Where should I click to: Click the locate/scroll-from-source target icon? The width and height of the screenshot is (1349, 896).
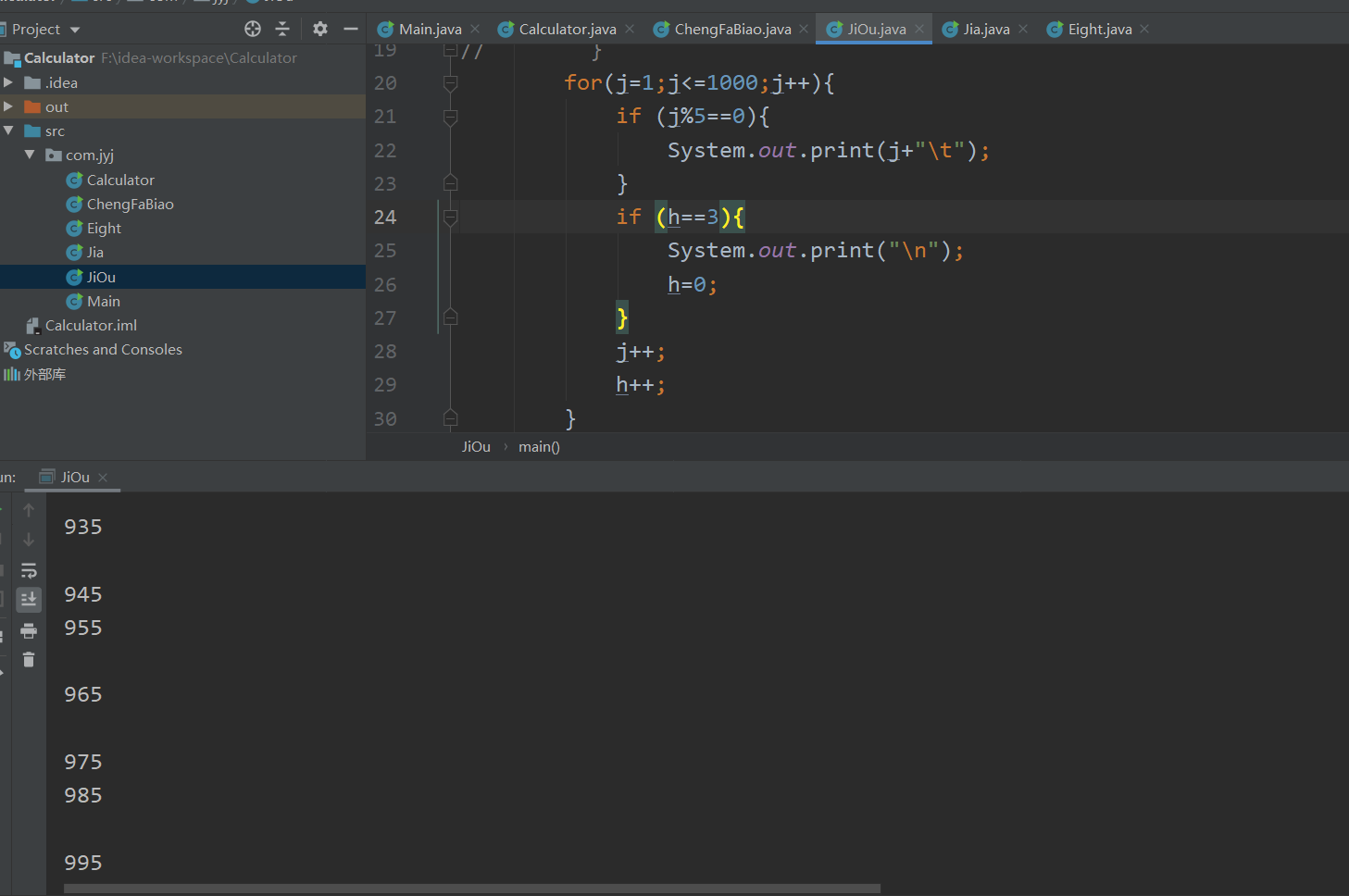click(253, 29)
